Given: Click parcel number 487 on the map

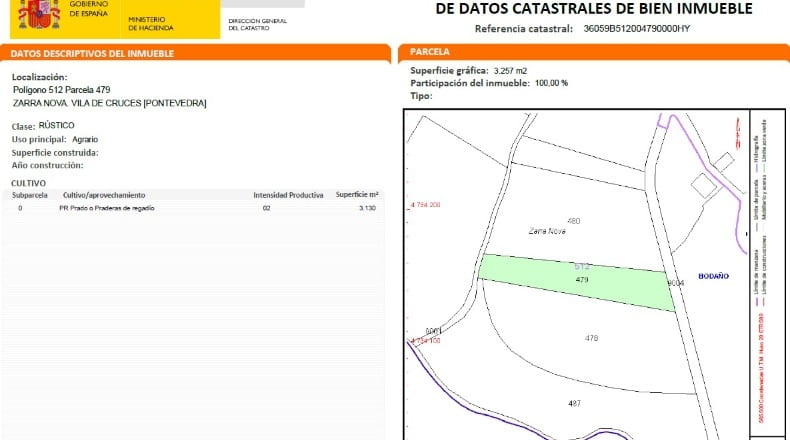Looking at the screenshot, I should pyautogui.click(x=574, y=404).
